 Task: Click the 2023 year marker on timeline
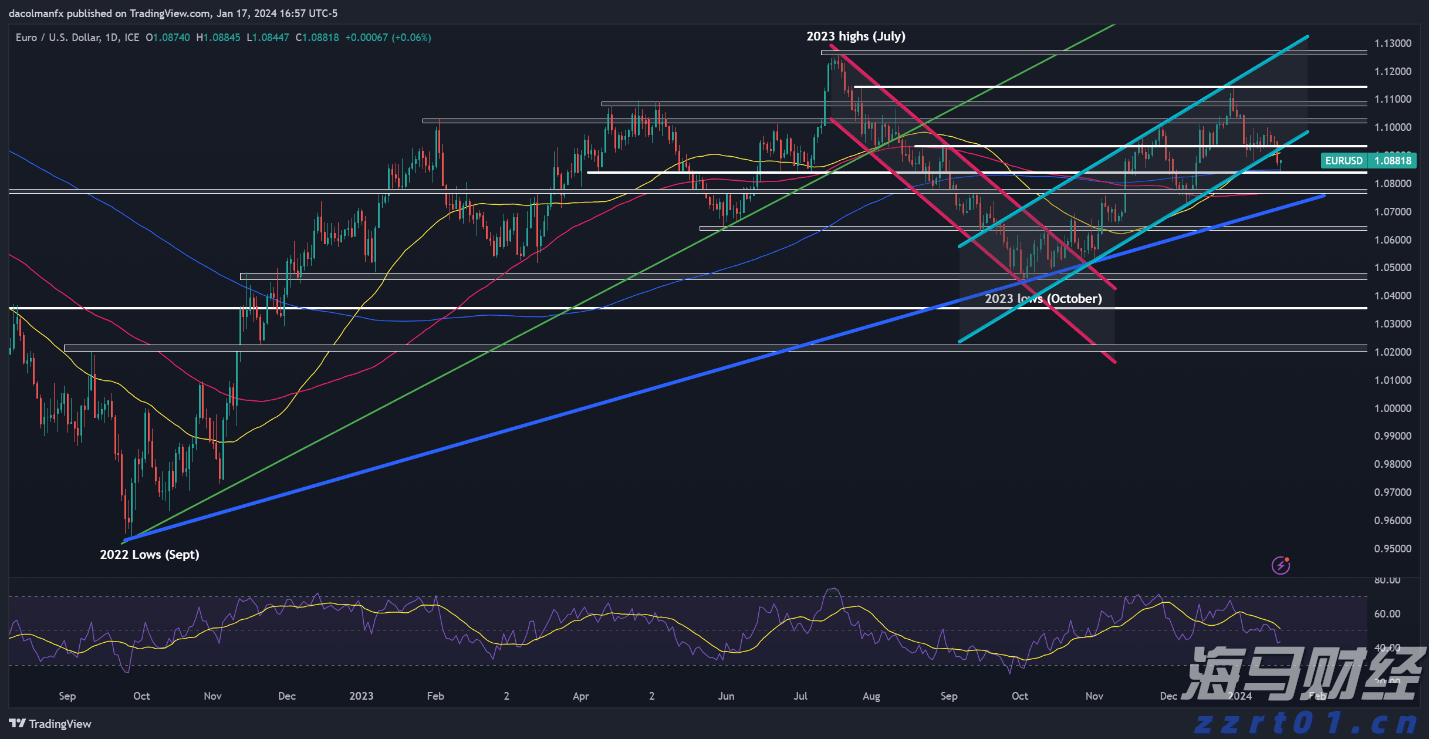pos(359,695)
